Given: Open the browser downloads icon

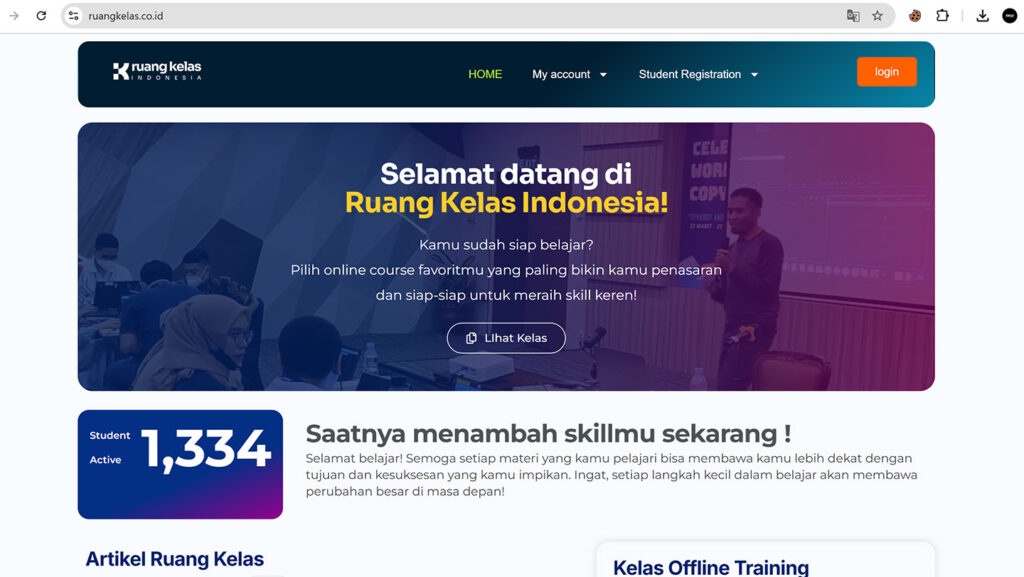Looking at the screenshot, I should pyautogui.click(x=982, y=16).
